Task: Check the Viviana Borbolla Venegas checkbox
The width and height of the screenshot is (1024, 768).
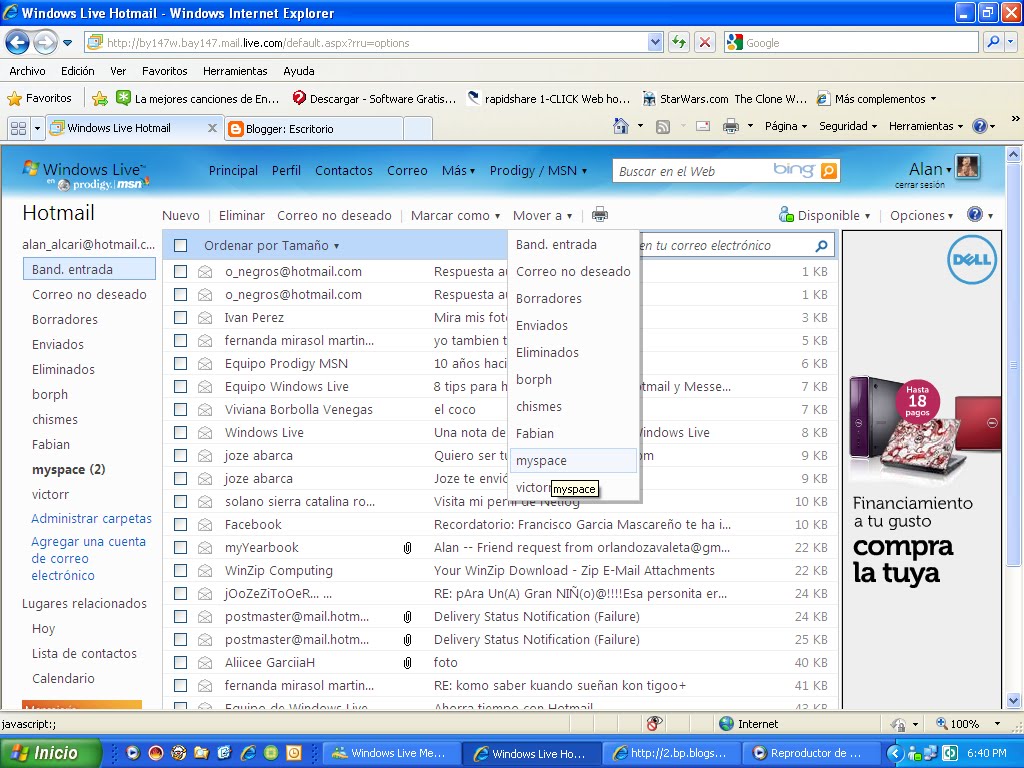Action: coord(181,409)
